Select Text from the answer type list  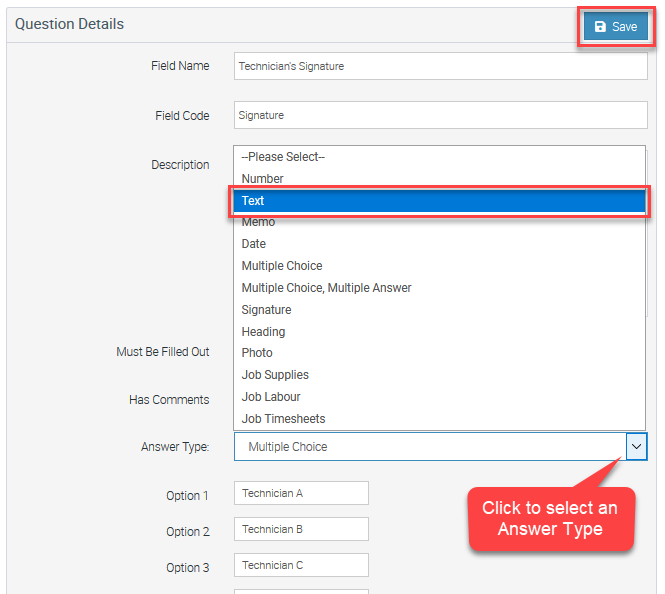pyautogui.click(x=439, y=201)
